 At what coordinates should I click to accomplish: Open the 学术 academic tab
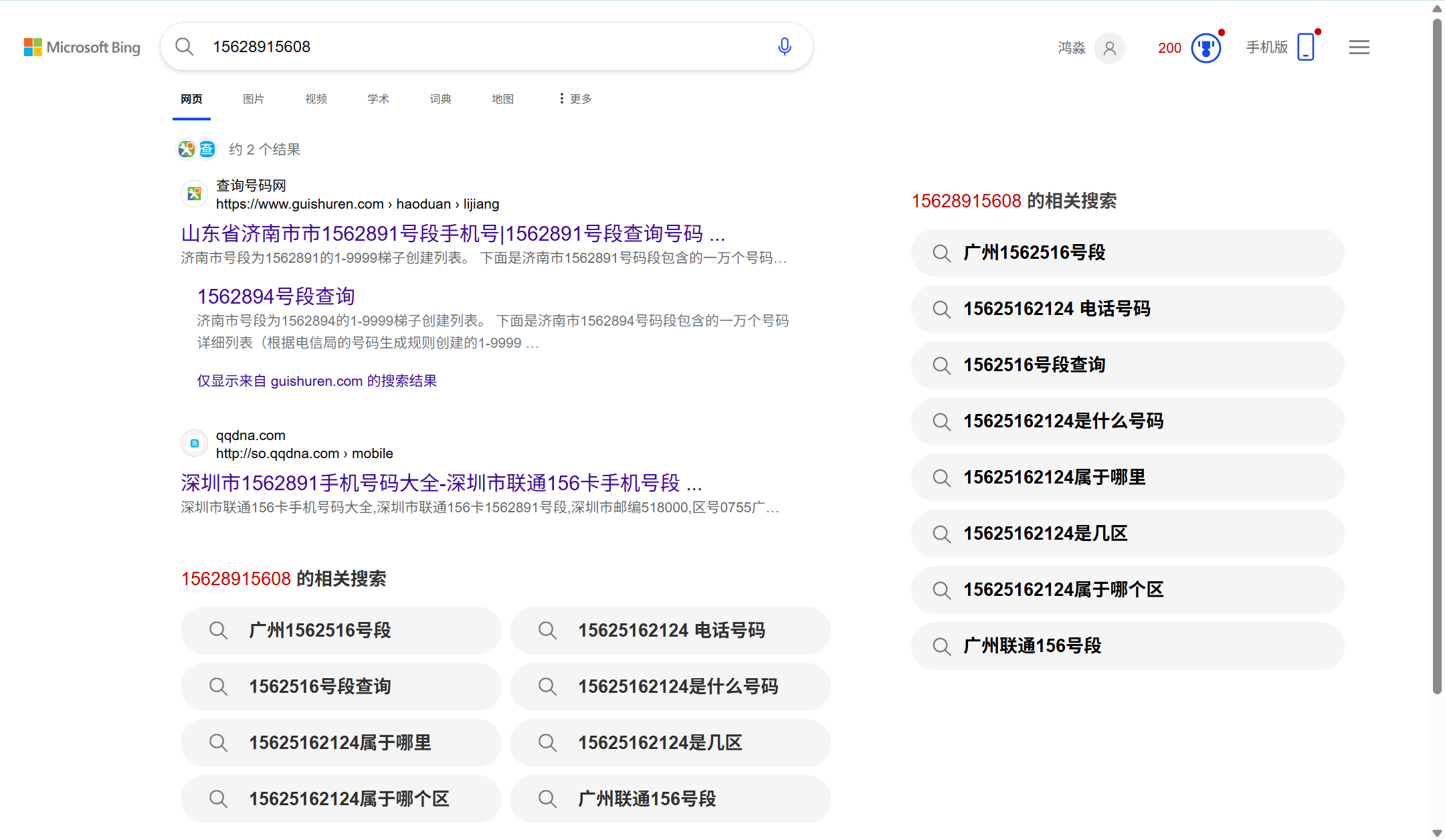pyautogui.click(x=378, y=99)
